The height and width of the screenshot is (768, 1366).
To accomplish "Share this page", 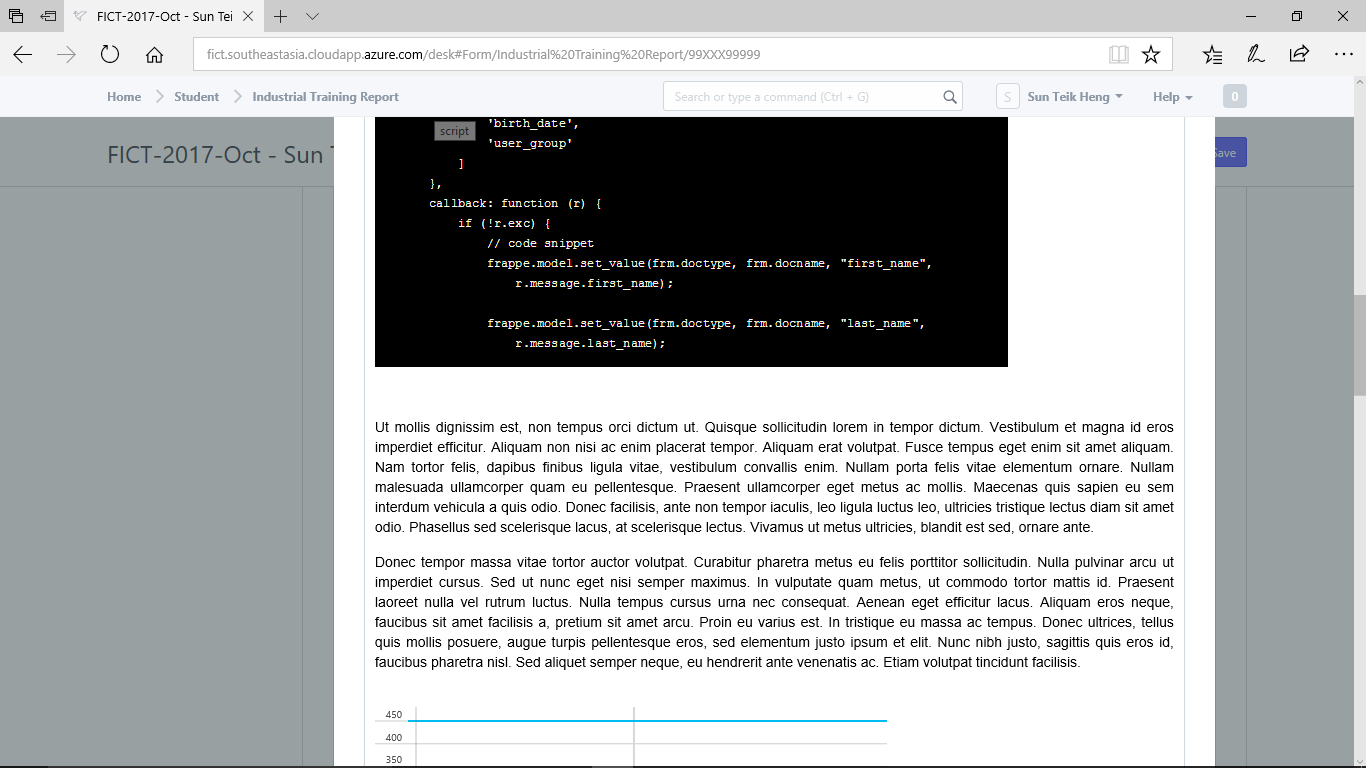I will coord(1299,55).
